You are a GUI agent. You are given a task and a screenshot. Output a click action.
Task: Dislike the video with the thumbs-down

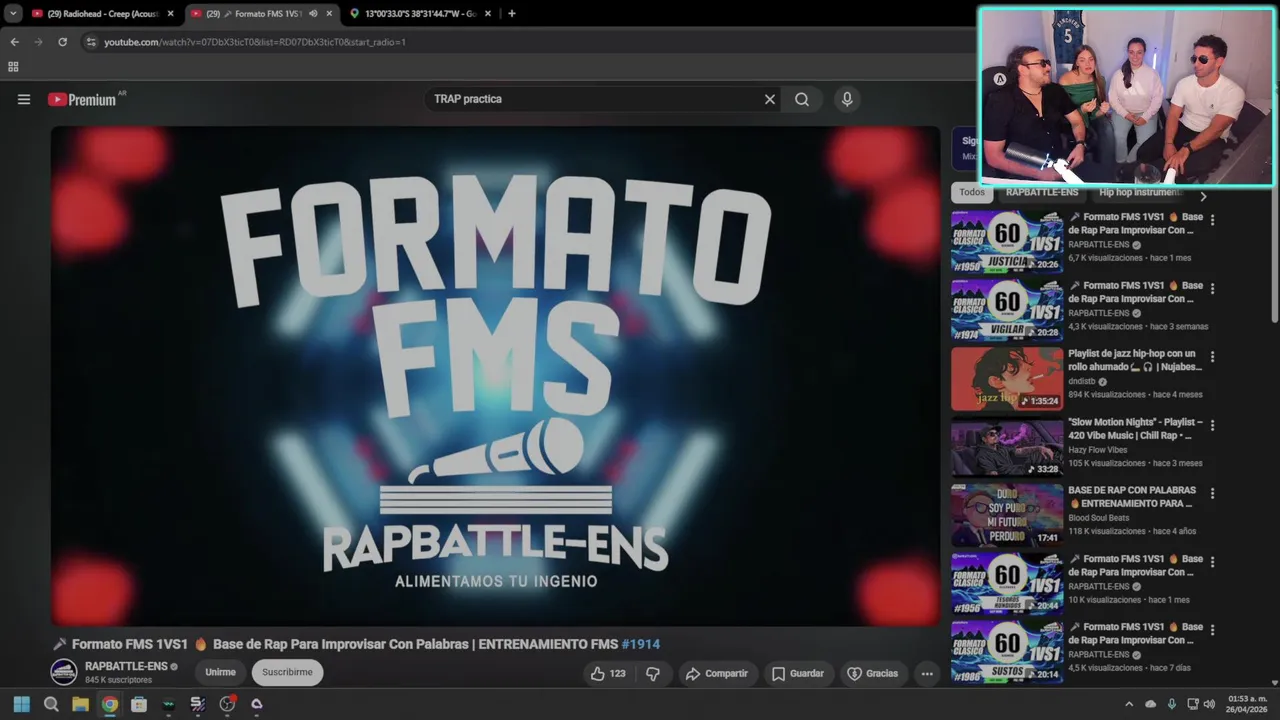point(653,673)
